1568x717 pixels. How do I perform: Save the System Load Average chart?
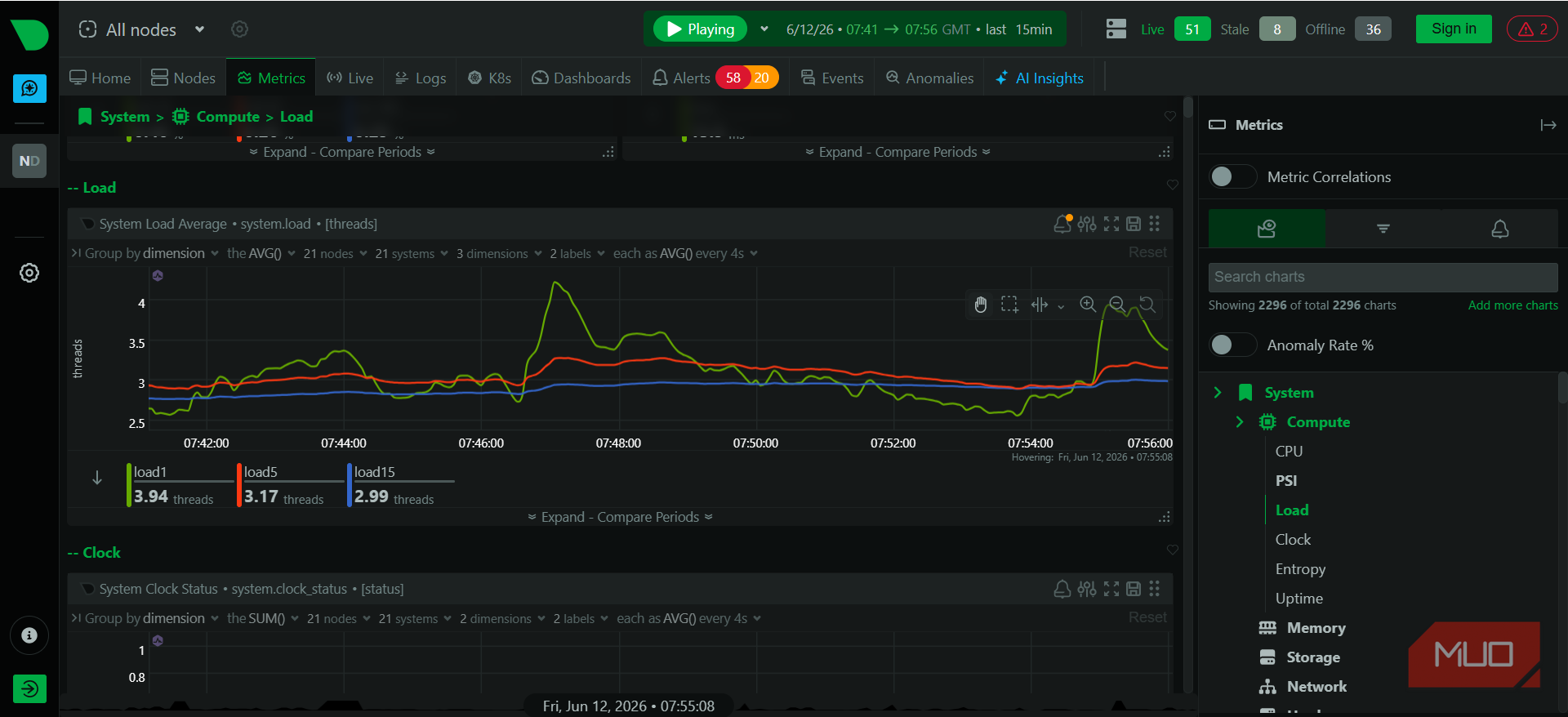[1134, 224]
